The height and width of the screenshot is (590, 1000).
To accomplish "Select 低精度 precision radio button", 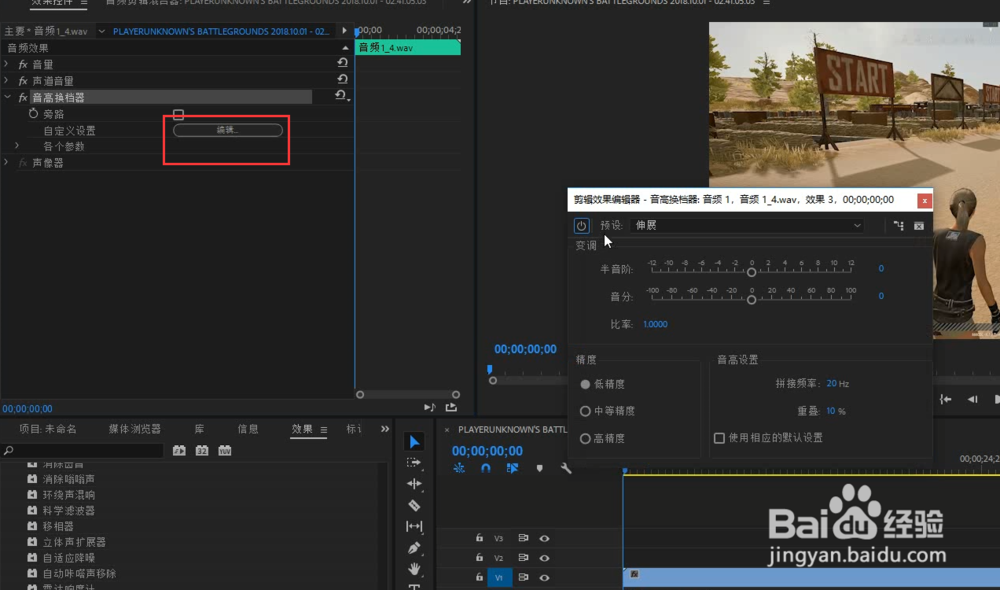I will (x=585, y=384).
